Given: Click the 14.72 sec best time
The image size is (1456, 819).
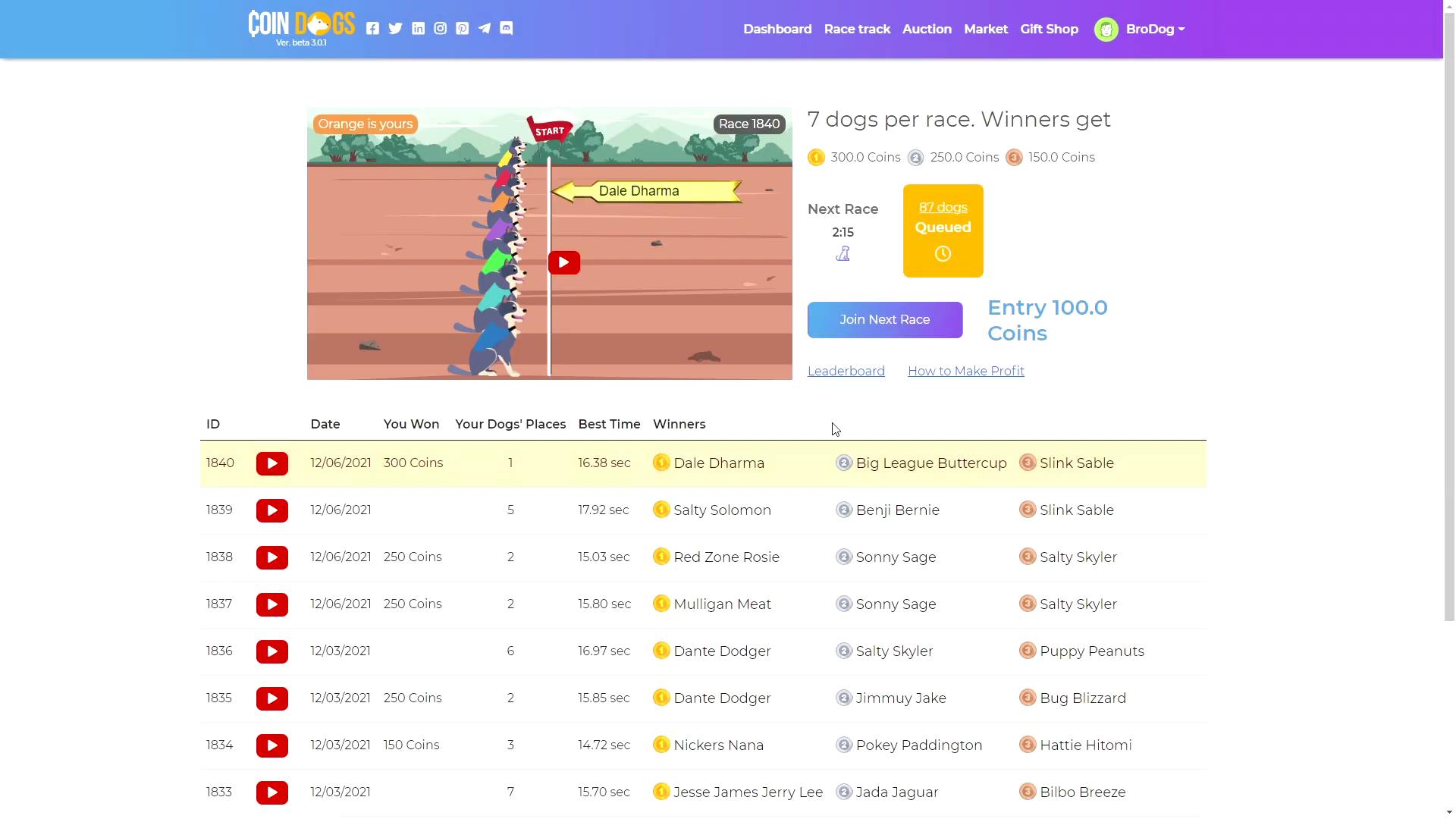Looking at the screenshot, I should (x=604, y=745).
